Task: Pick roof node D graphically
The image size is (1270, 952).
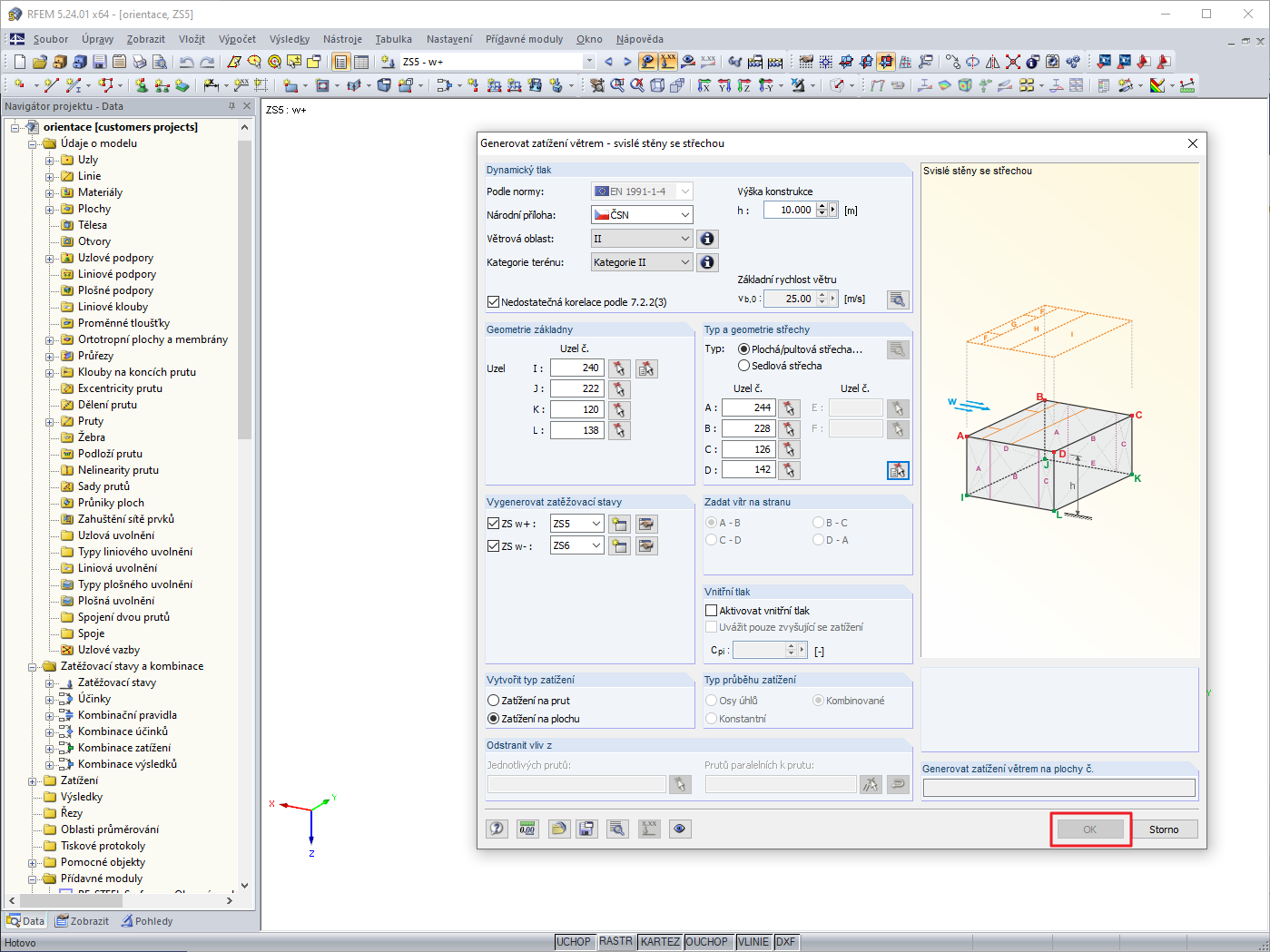Action: coord(789,470)
